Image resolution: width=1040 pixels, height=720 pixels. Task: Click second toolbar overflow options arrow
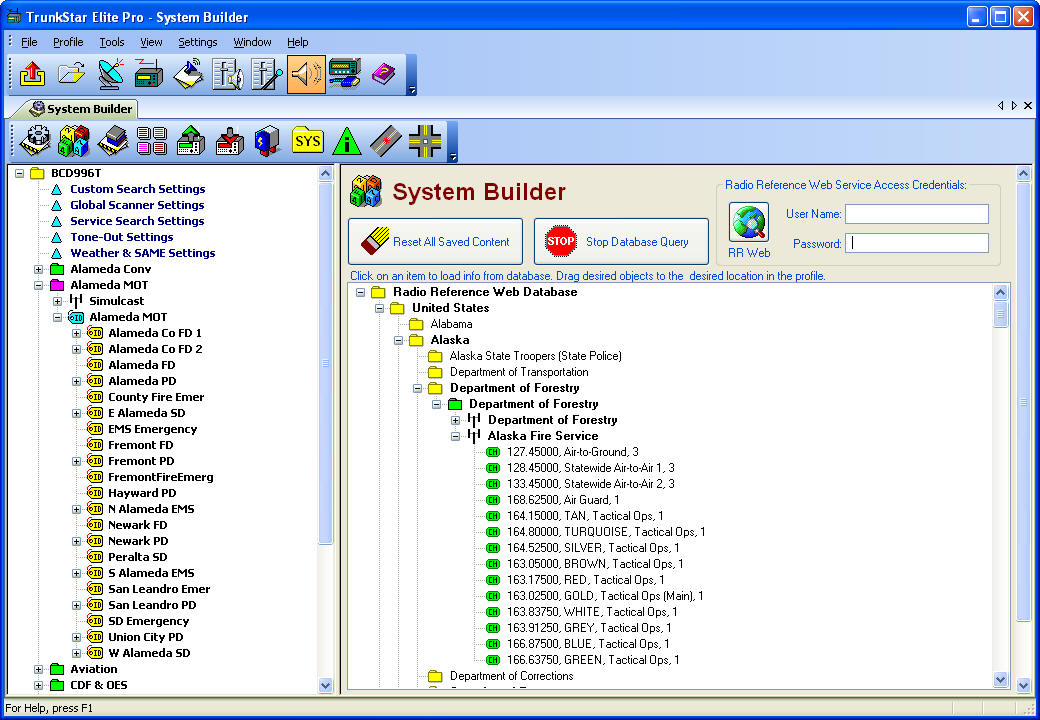(x=452, y=156)
